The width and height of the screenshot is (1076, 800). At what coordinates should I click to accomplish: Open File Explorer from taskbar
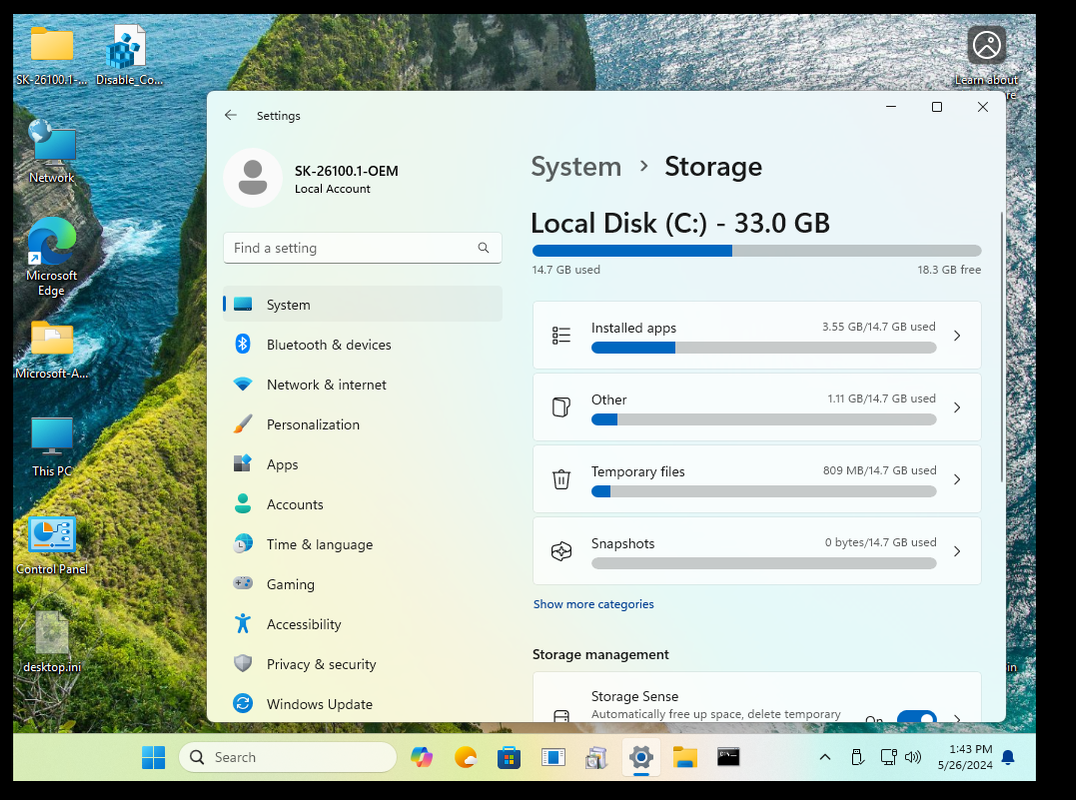point(684,757)
